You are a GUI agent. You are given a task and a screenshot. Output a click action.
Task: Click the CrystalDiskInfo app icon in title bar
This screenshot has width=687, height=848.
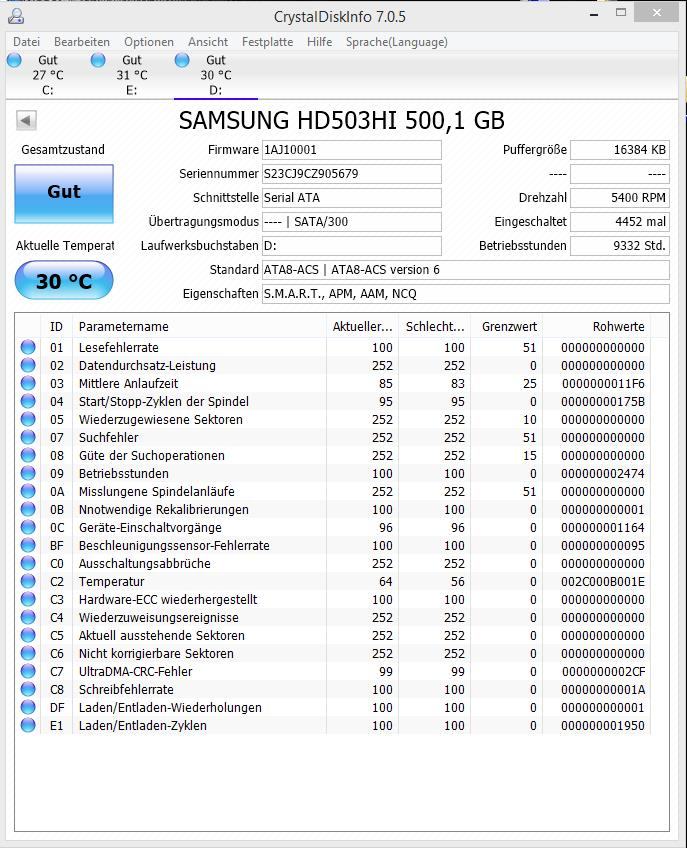[16, 16]
